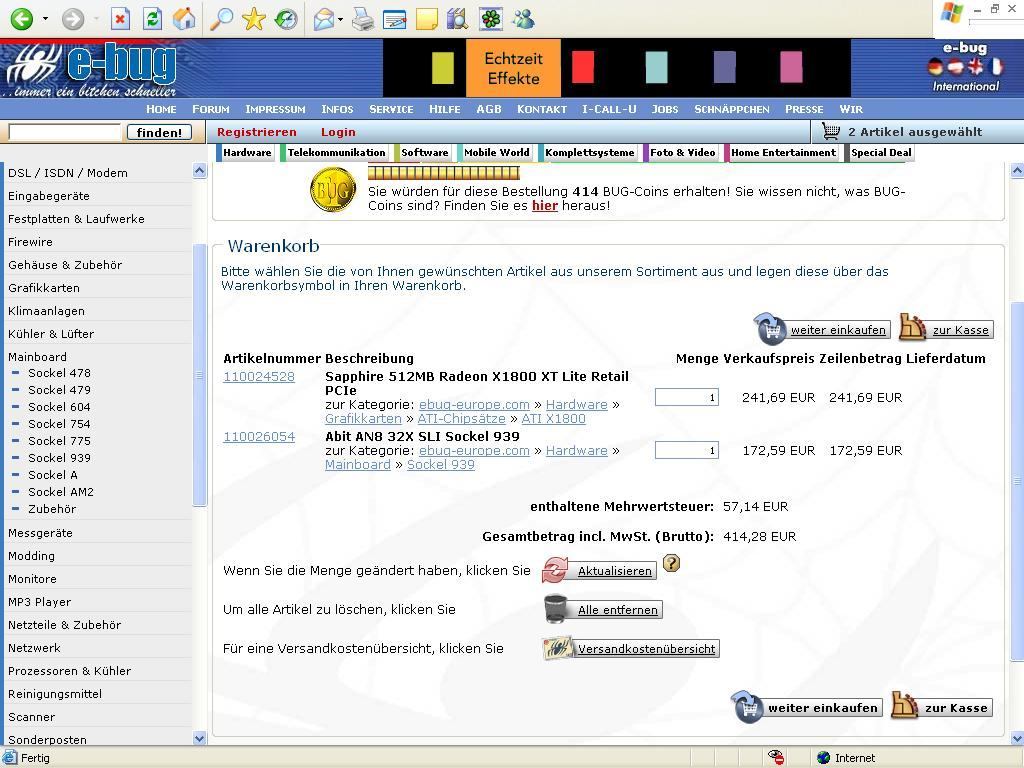1024x768 pixels.
Task: Open dropdown arrow next to Back button
Action: 45,19
